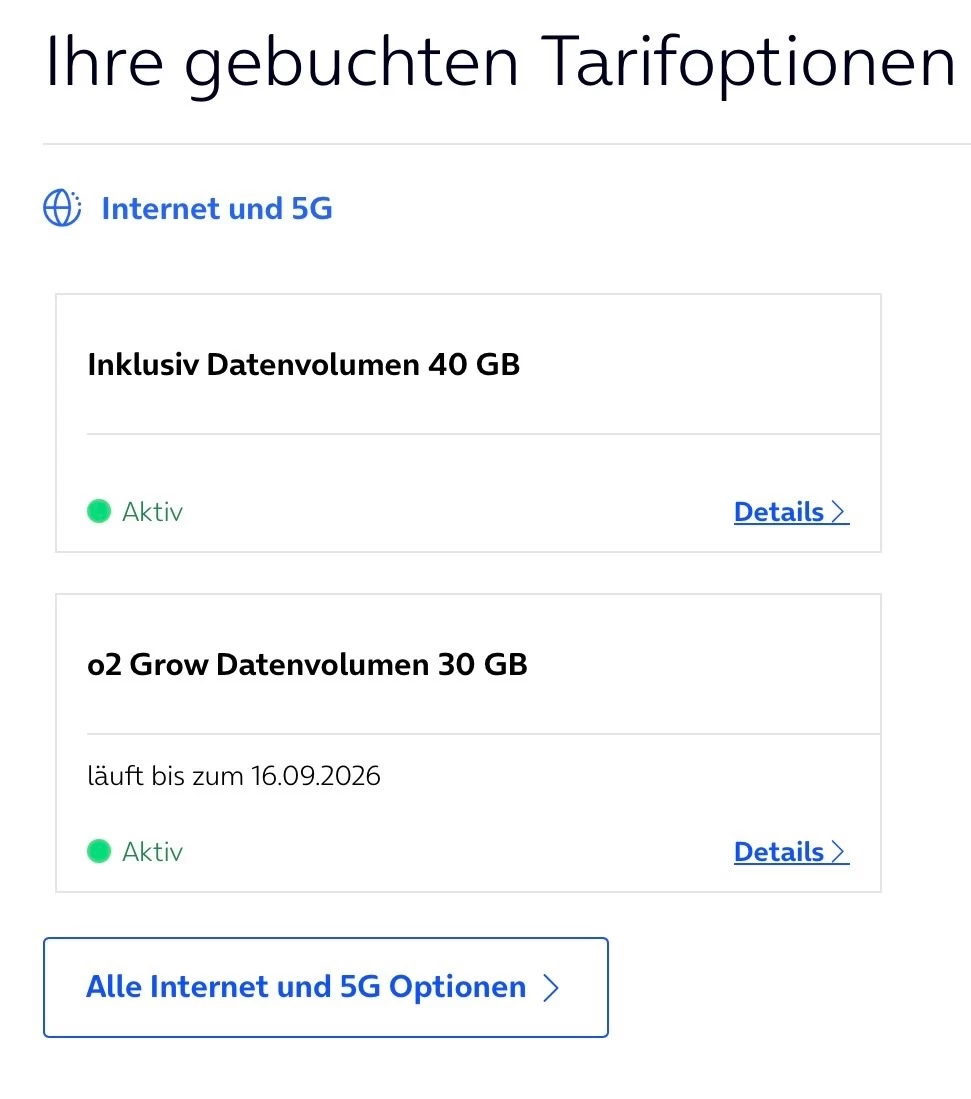Screen dimensions: 971x1099
Task: Click the green status dot on o2 Grow card
Action: [x=99, y=851]
